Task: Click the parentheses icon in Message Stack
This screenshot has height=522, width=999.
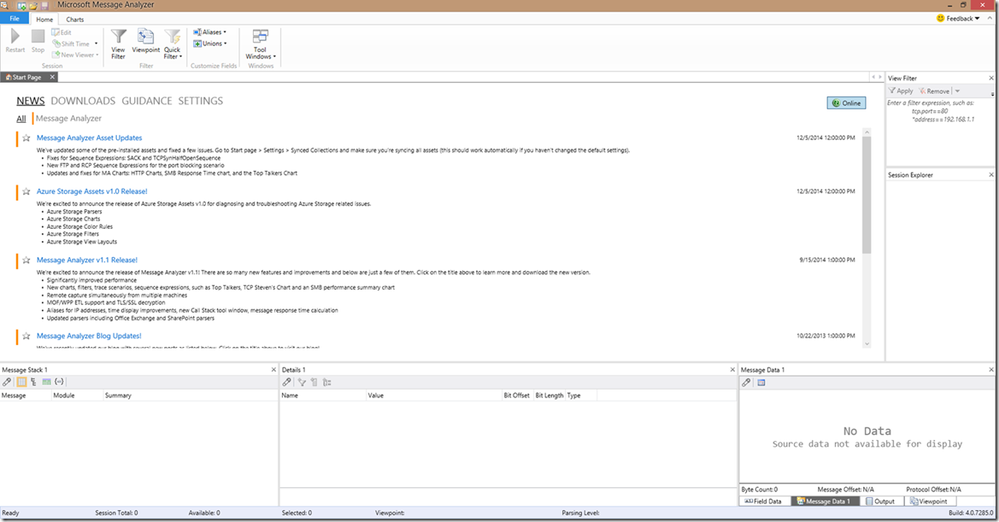Action: (x=59, y=382)
